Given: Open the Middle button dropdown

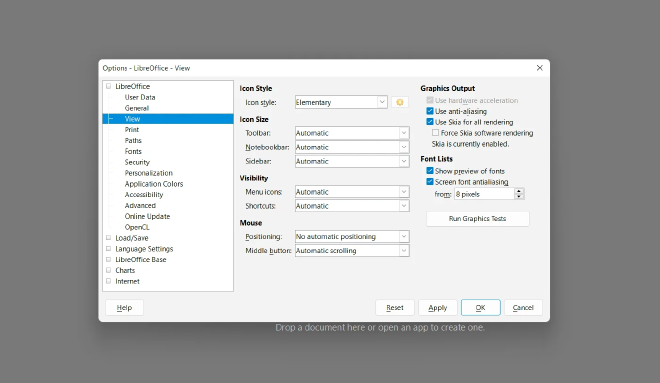Looking at the screenshot, I should [x=352, y=250].
